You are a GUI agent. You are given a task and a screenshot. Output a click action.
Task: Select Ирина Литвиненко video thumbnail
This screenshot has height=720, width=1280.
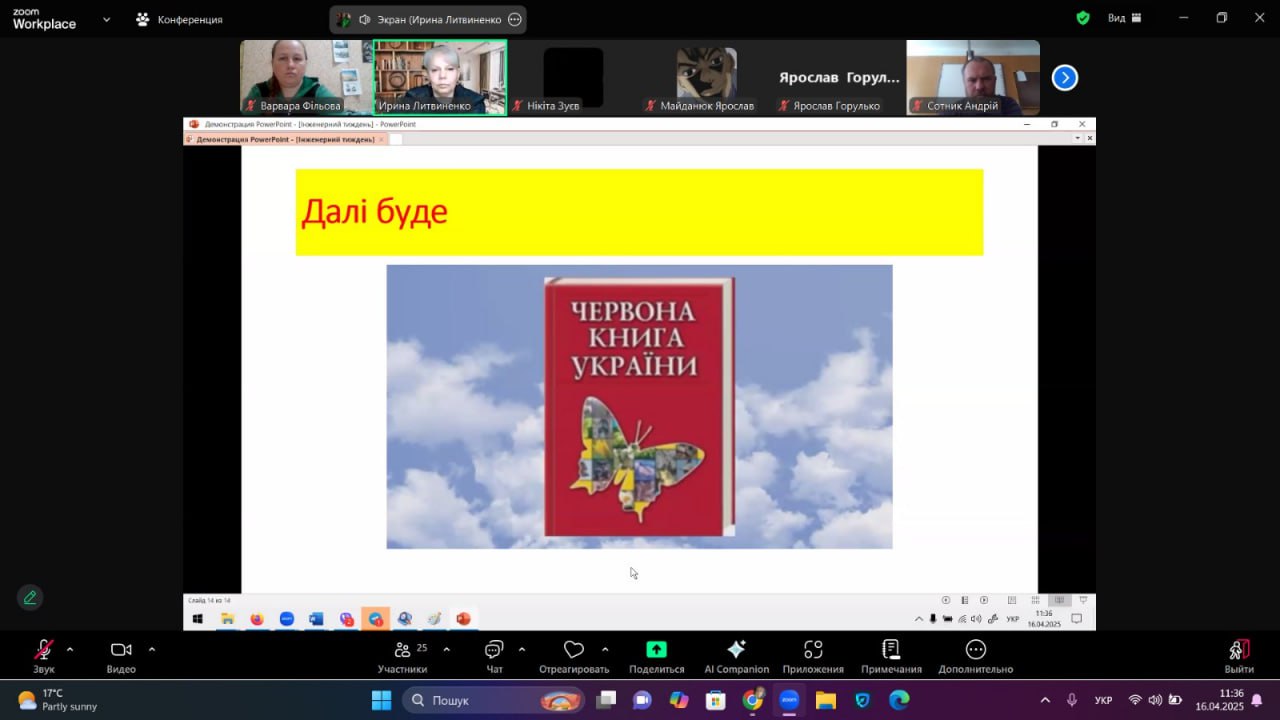(x=440, y=77)
